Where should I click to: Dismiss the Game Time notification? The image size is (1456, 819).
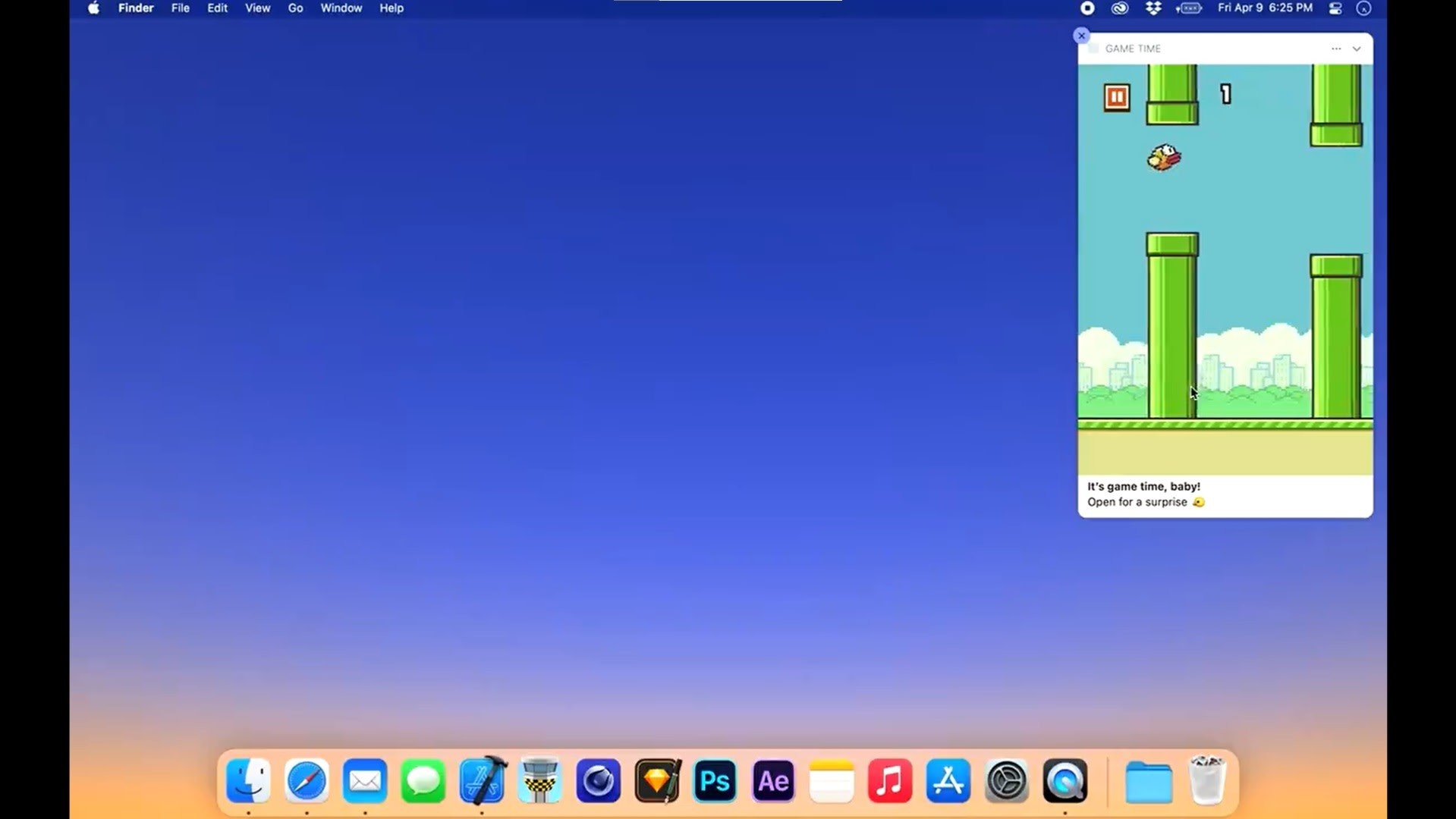[x=1081, y=36]
